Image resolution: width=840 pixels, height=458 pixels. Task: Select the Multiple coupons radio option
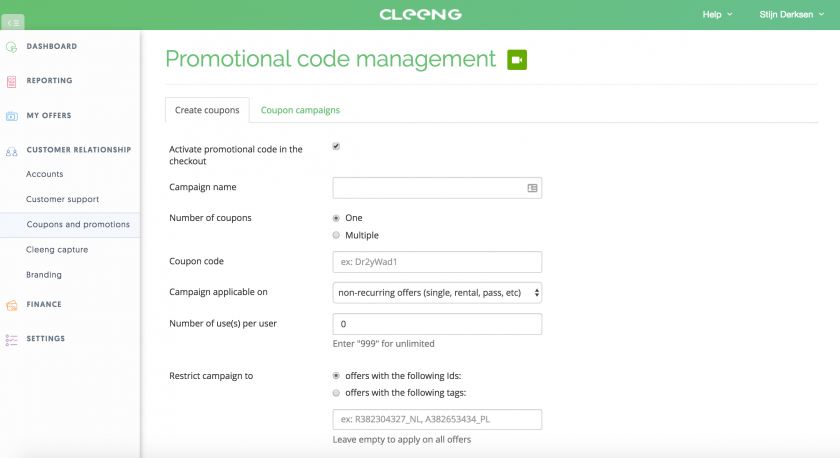click(336, 235)
